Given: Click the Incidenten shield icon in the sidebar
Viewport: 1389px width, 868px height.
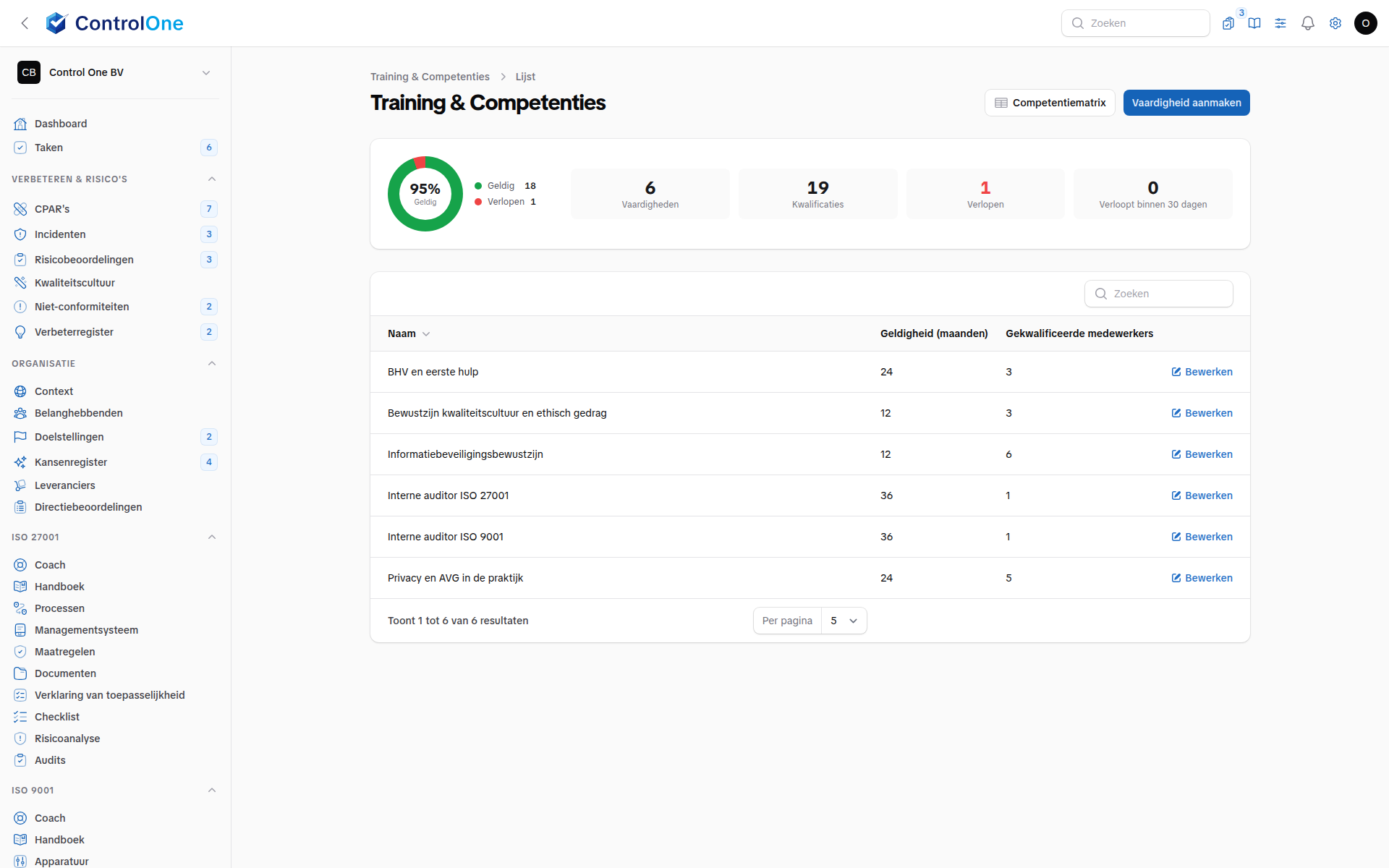Looking at the screenshot, I should [20, 234].
